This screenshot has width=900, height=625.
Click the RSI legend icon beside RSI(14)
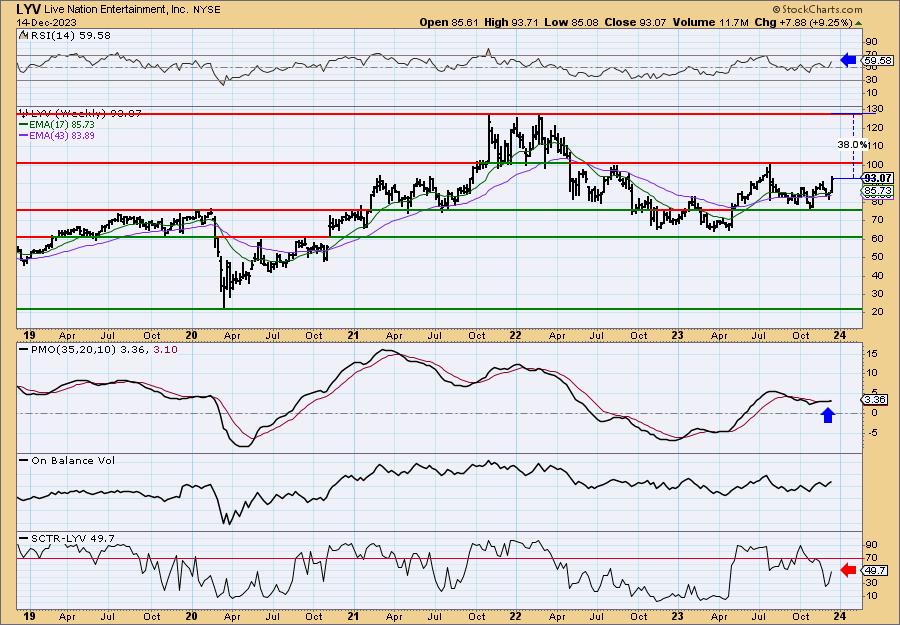click(x=23, y=35)
